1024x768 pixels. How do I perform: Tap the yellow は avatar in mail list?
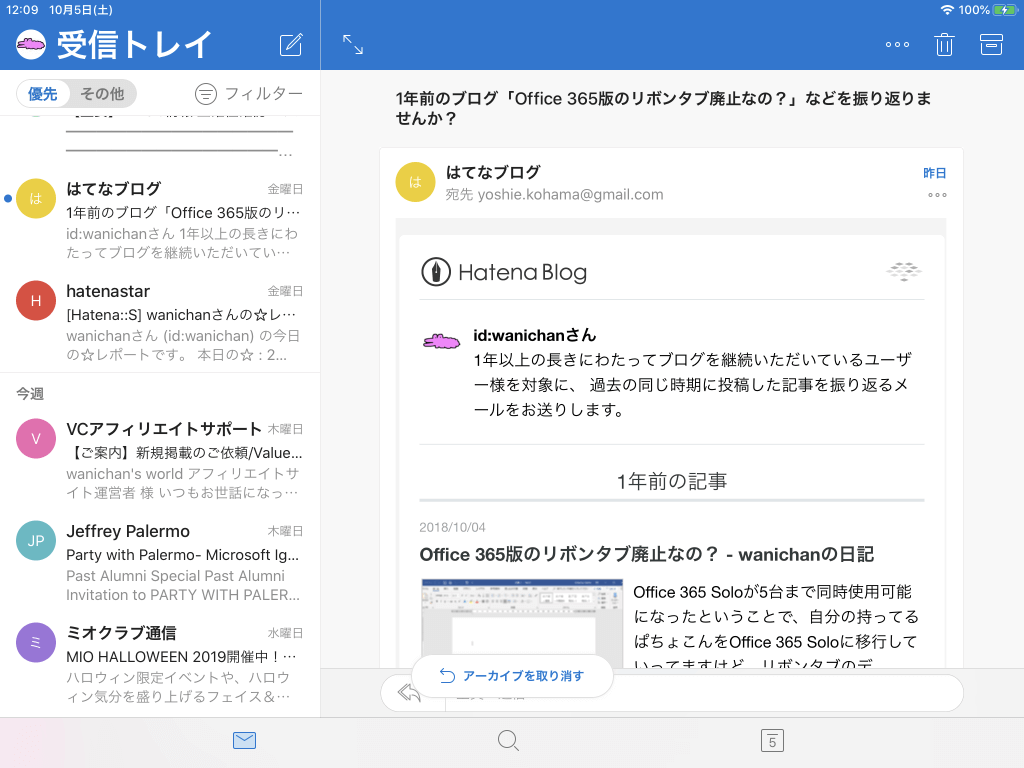(36, 199)
